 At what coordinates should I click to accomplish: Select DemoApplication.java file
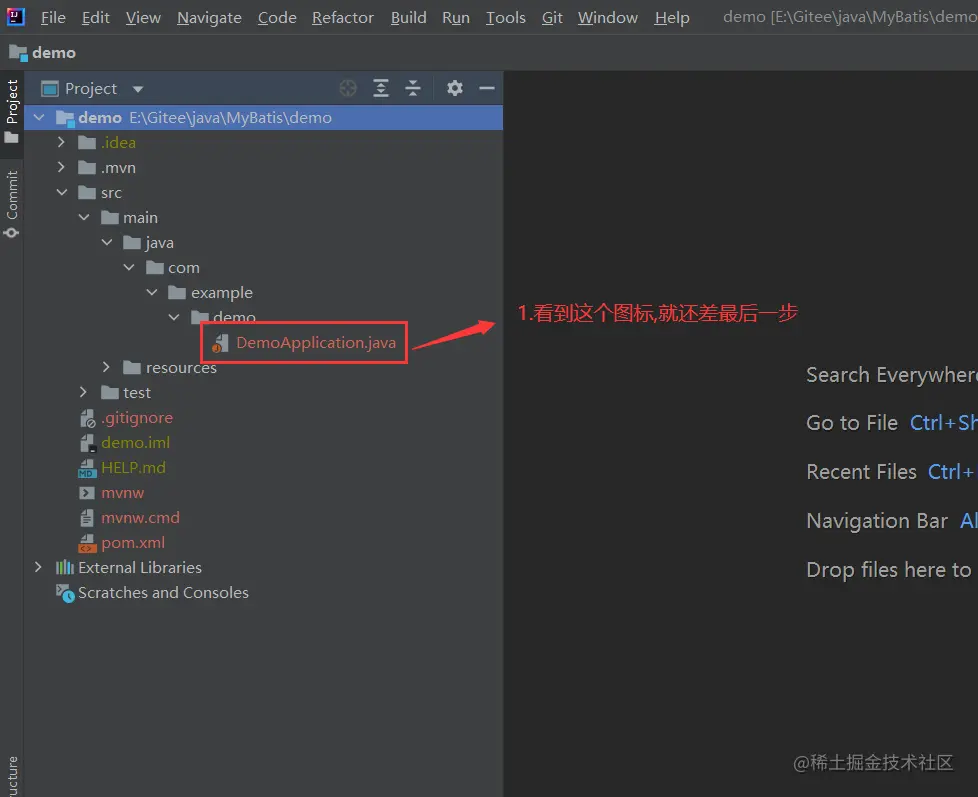(x=316, y=342)
